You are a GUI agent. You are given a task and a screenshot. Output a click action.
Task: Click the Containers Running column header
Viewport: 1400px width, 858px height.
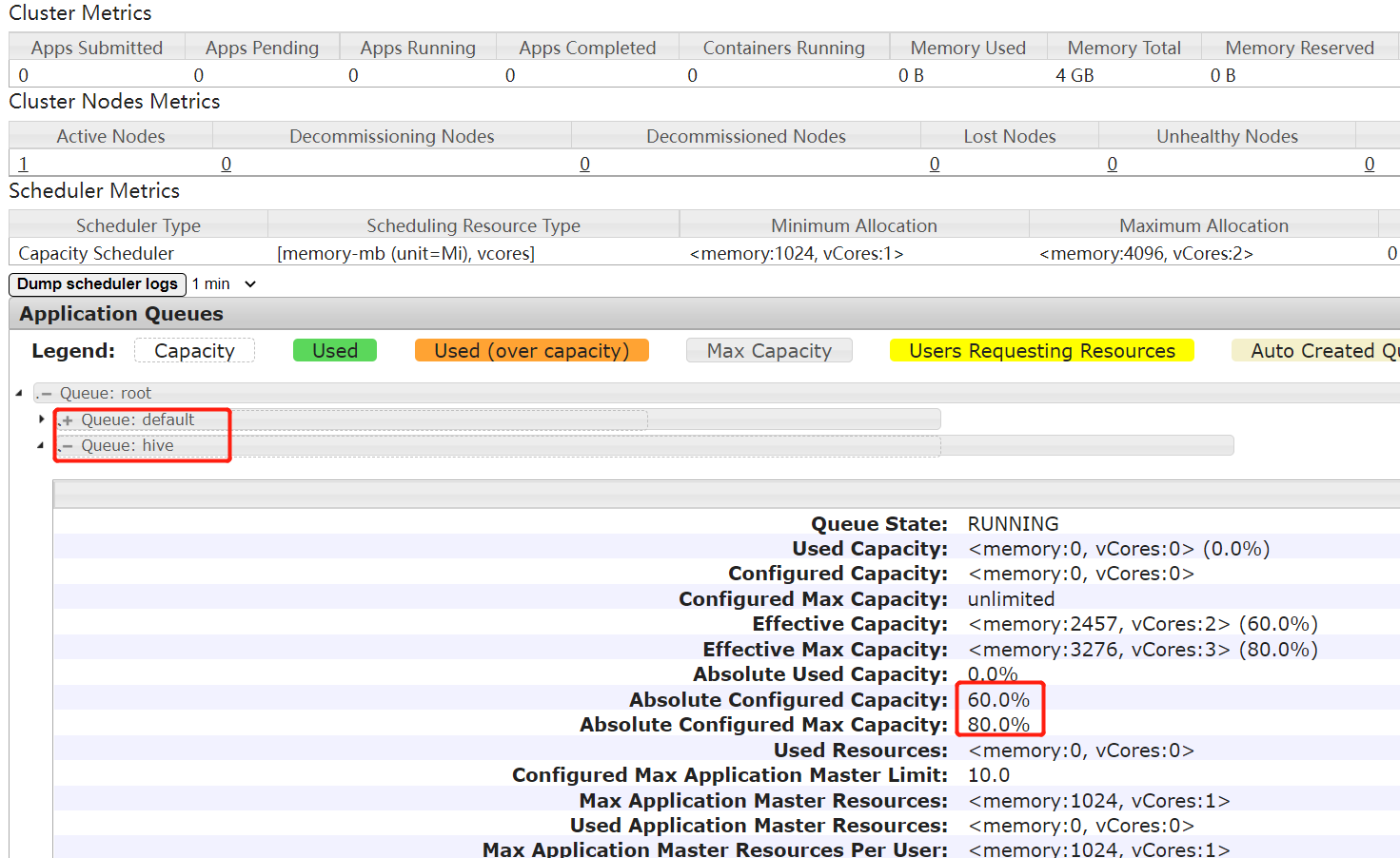[784, 48]
